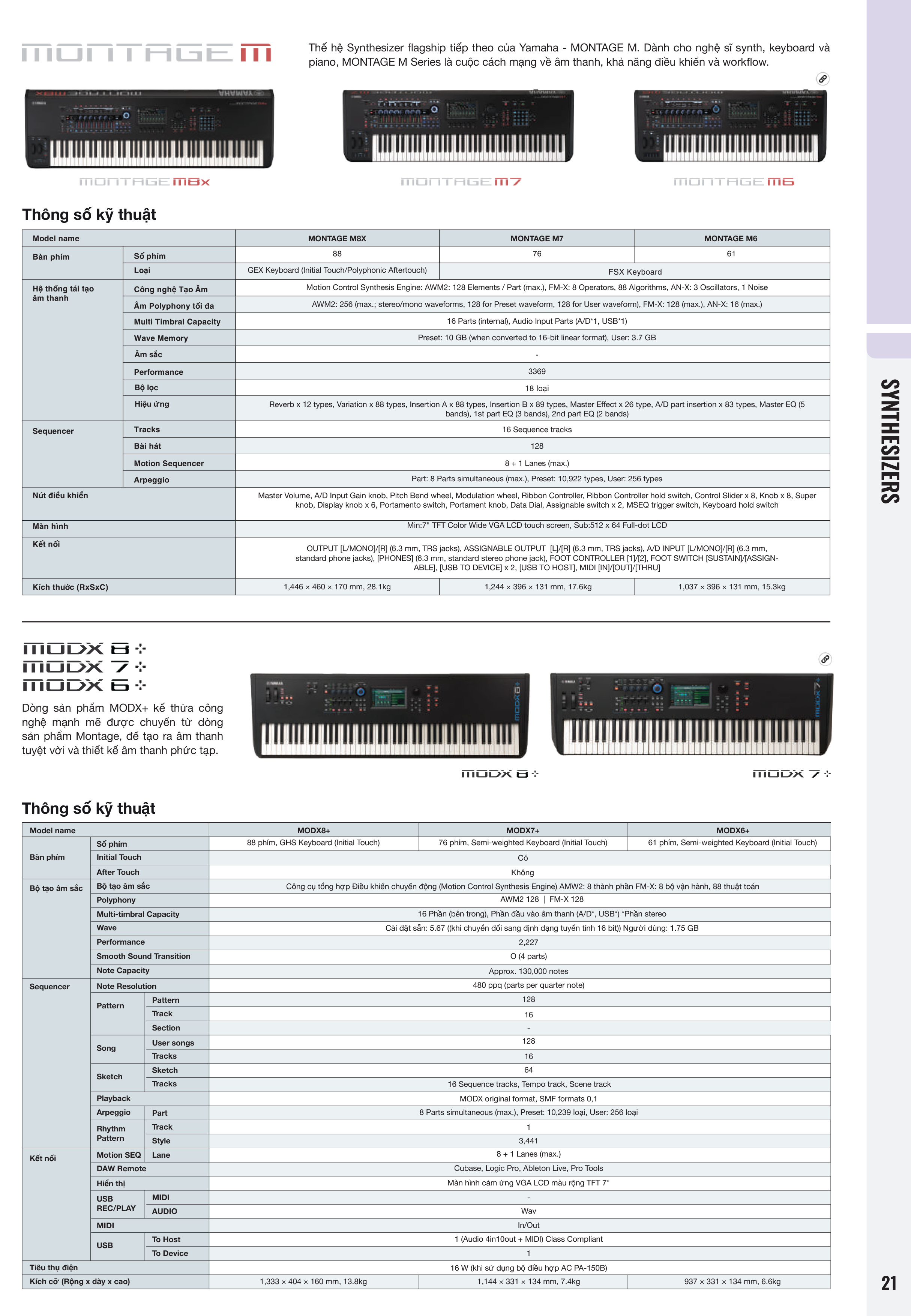Click the MONTAGE M8X column header
This screenshot has width=911, height=1316.
337,239
